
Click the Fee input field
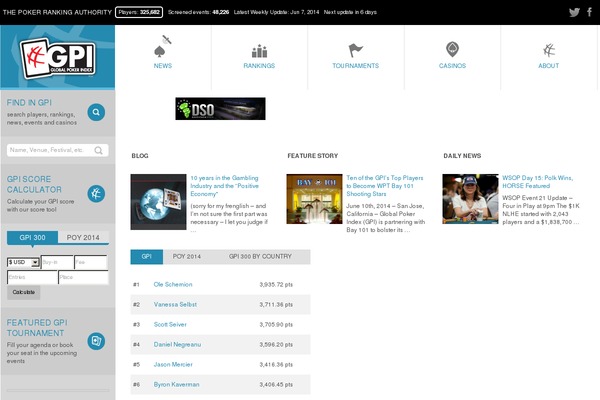pos(91,262)
